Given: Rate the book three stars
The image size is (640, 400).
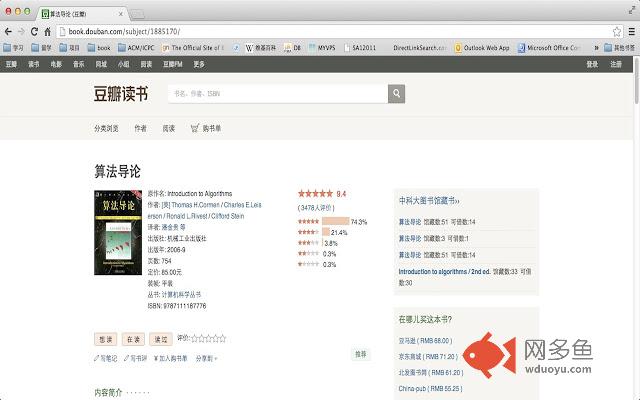Looking at the screenshot, I should pos(209,338).
